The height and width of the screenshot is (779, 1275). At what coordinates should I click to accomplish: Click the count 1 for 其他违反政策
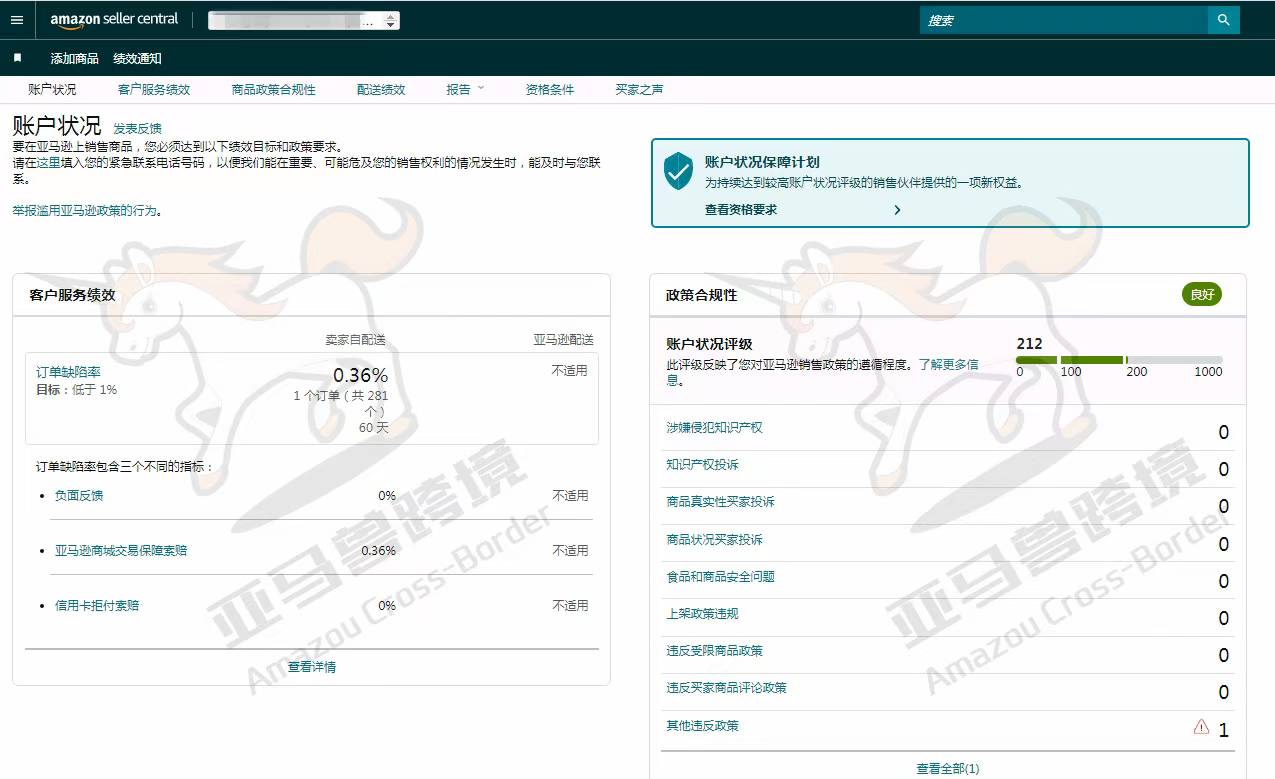click(1223, 730)
